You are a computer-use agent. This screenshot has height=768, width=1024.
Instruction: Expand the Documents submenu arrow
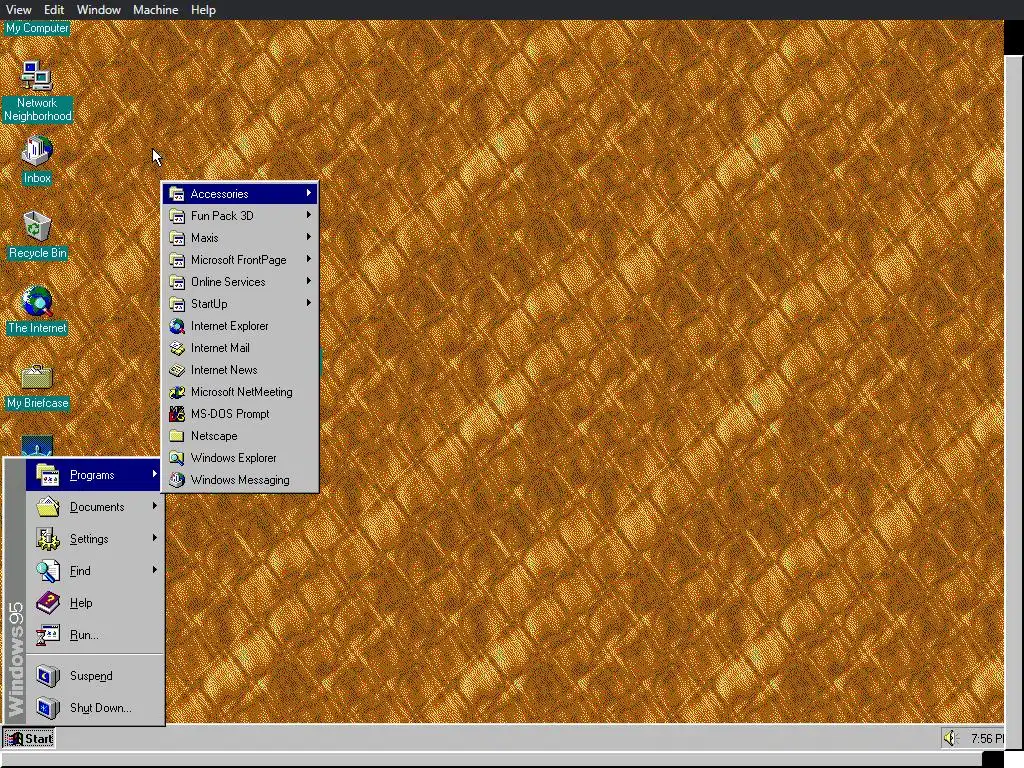[x=155, y=505]
